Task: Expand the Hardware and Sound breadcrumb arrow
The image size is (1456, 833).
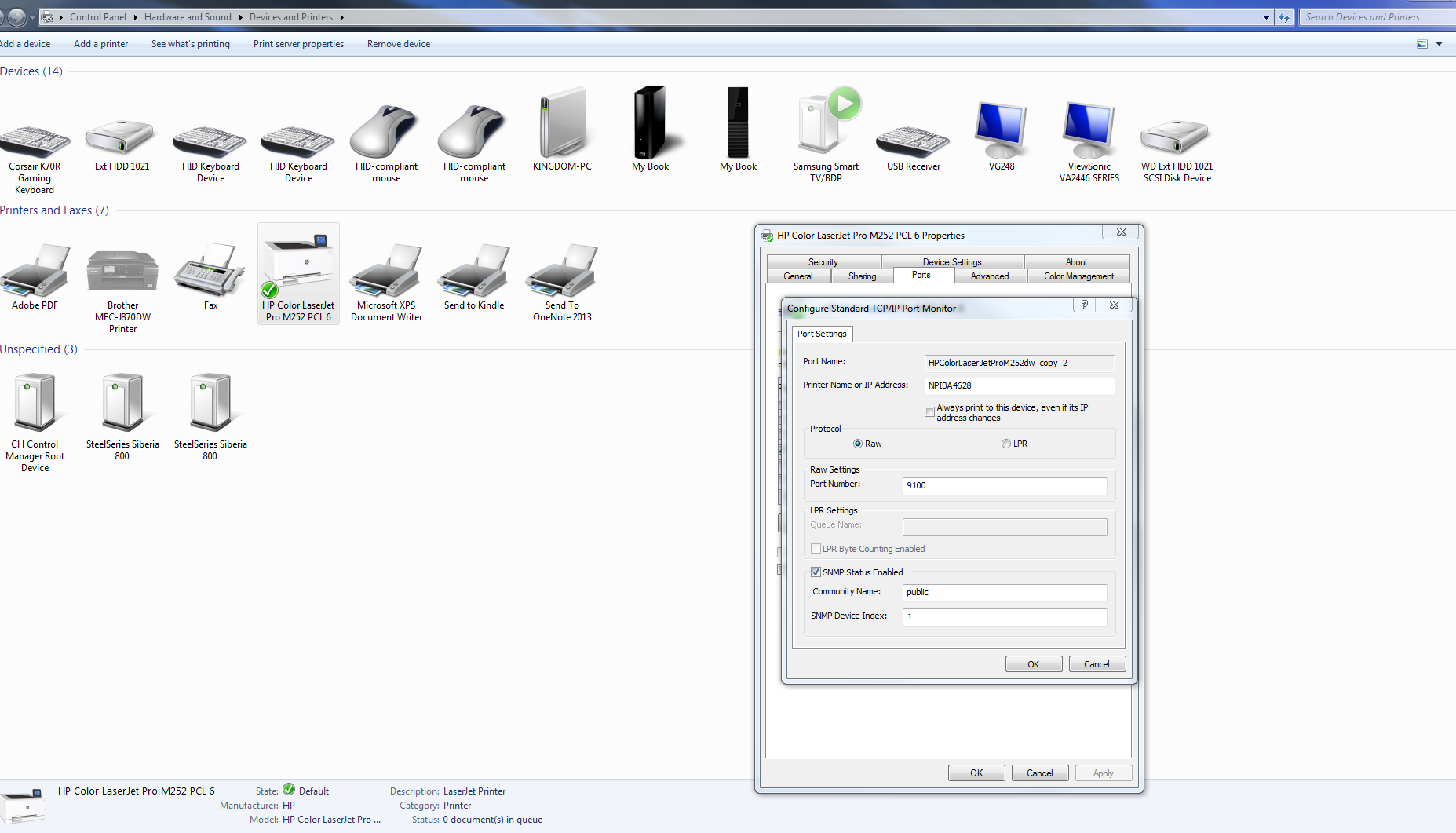Action: pos(241,17)
